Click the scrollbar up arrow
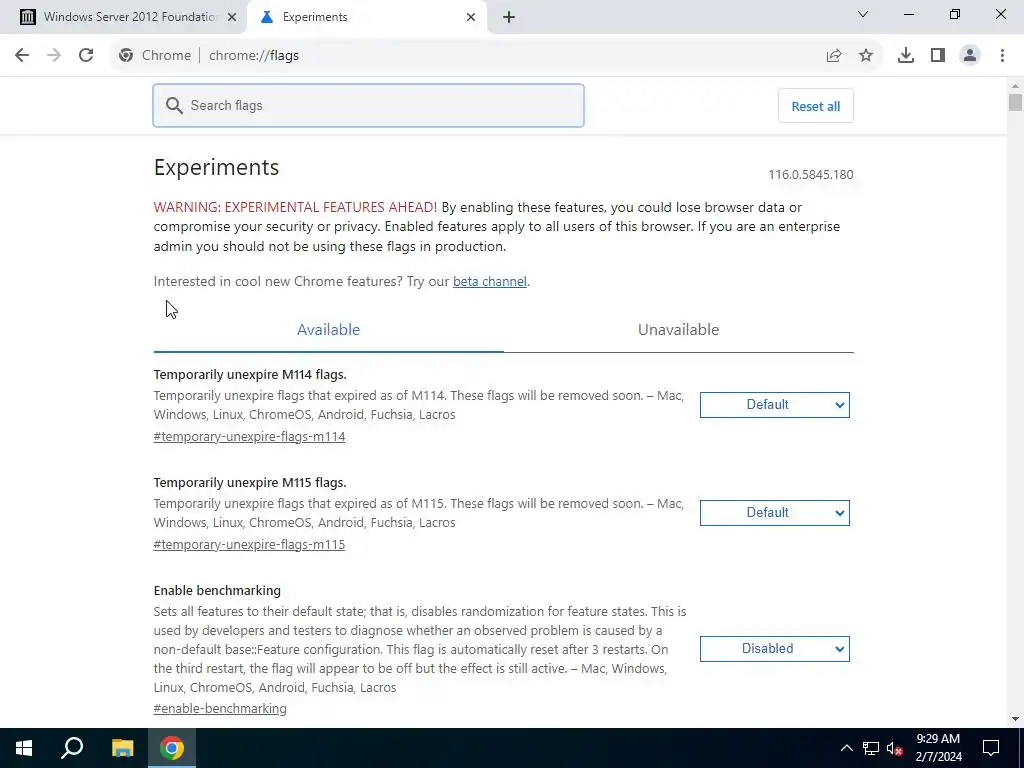 click(x=1015, y=86)
